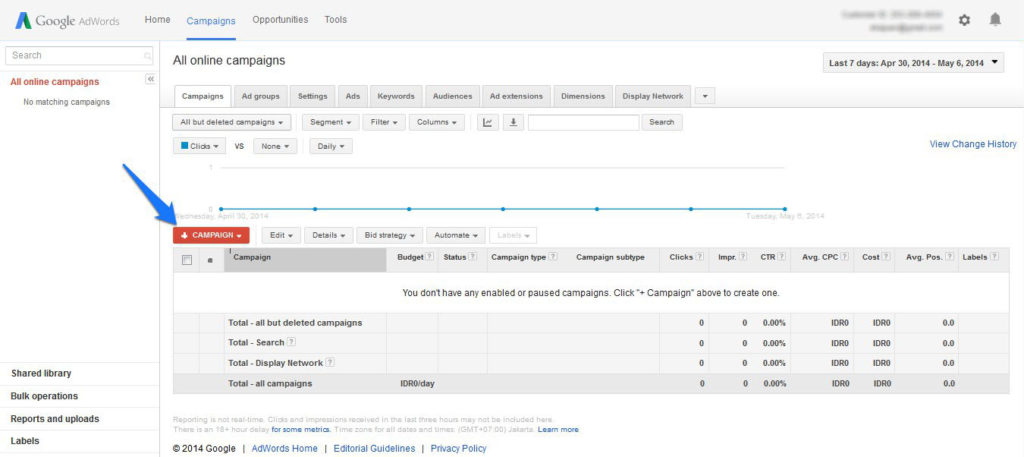Click inside the campaign filter search field
This screenshot has width=1024, height=457.
[583, 123]
